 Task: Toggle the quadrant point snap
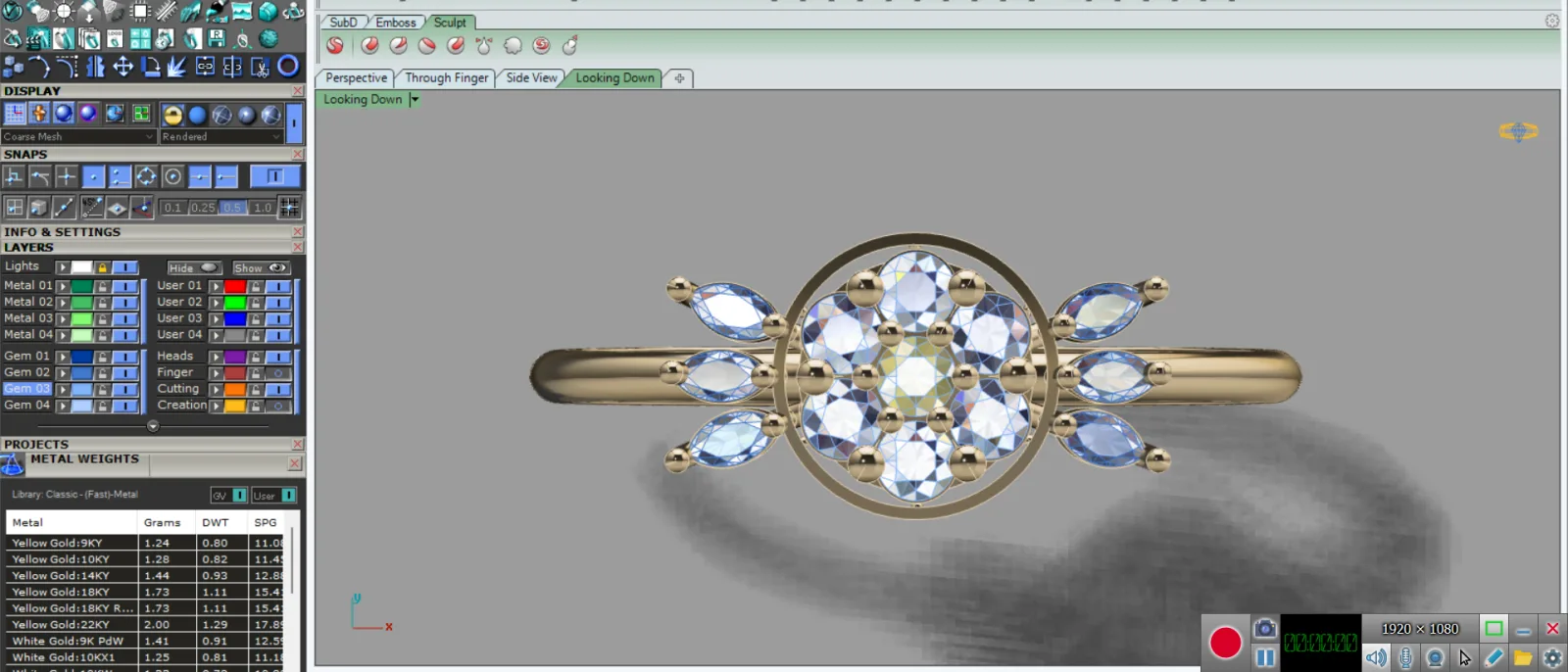[146, 176]
